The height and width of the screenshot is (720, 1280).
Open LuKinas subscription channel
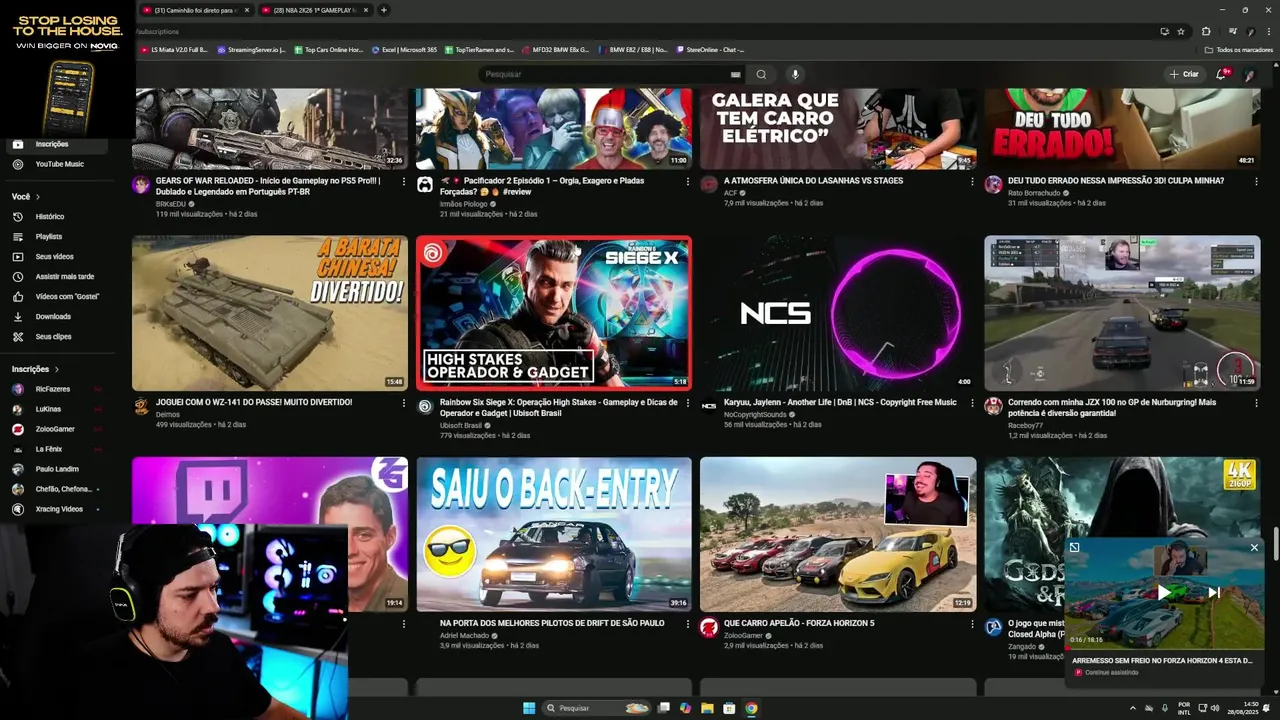(x=48, y=409)
